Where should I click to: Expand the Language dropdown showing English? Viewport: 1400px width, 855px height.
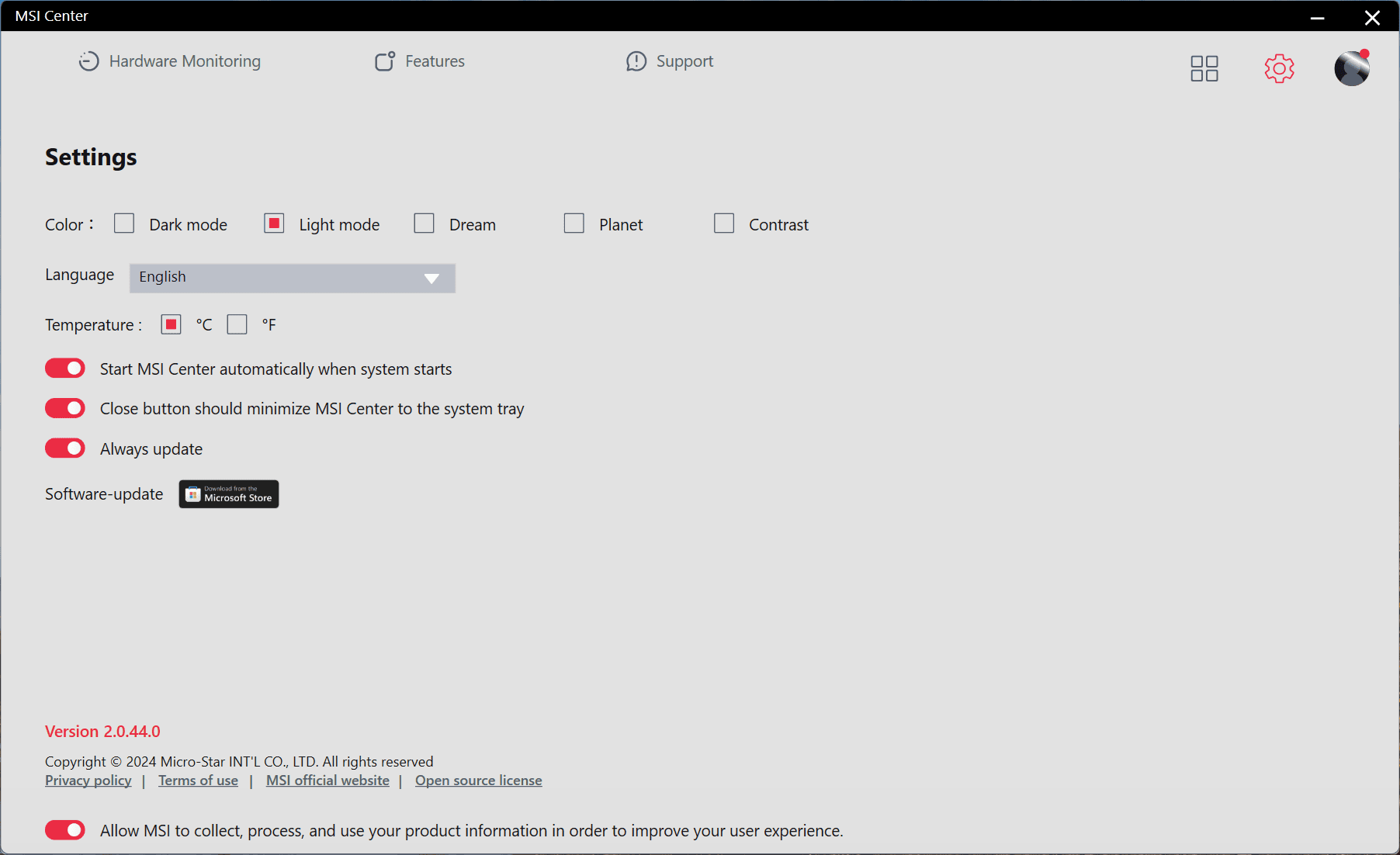click(x=293, y=278)
